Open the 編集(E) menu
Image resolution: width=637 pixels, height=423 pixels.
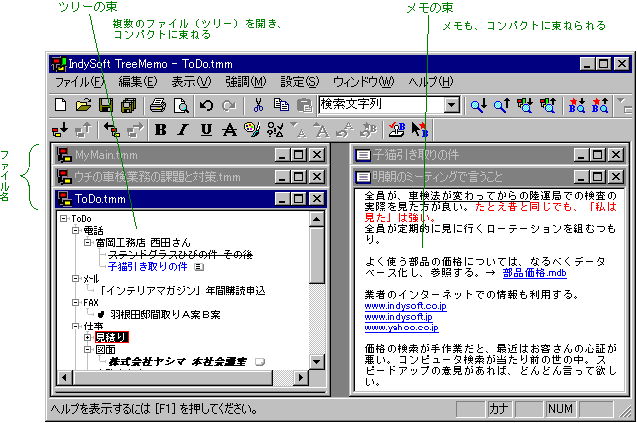(x=138, y=82)
